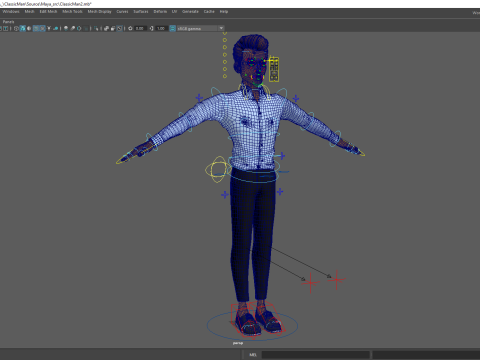Click the persp camera label

click(238, 343)
